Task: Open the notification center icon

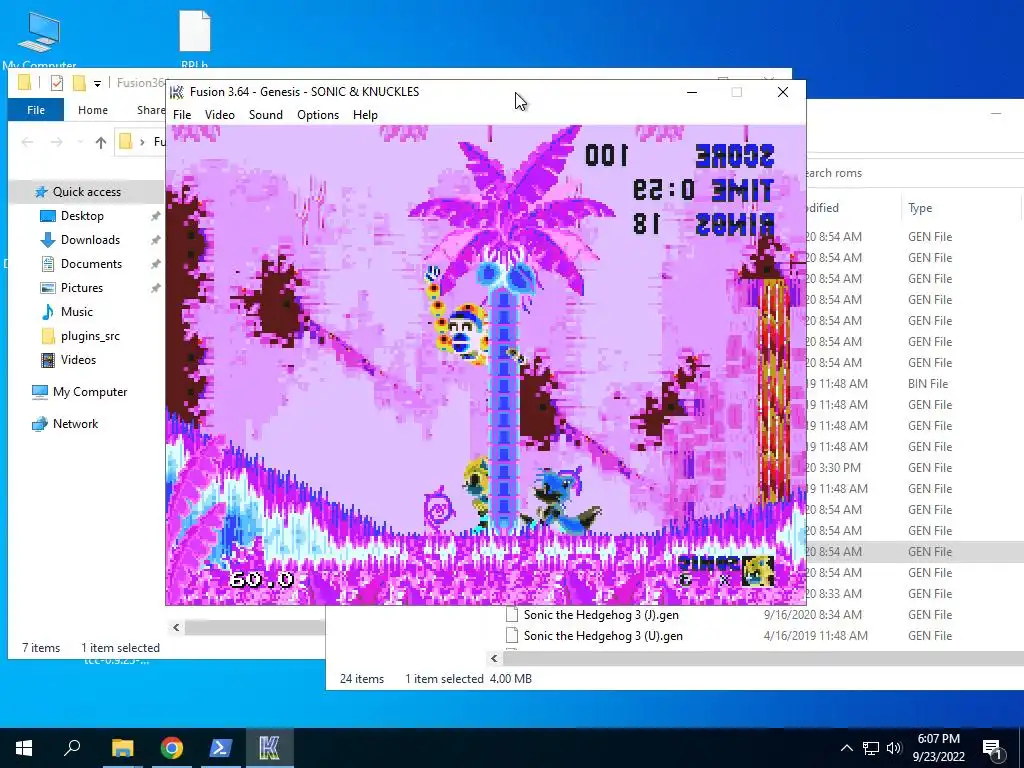Action: (992, 748)
